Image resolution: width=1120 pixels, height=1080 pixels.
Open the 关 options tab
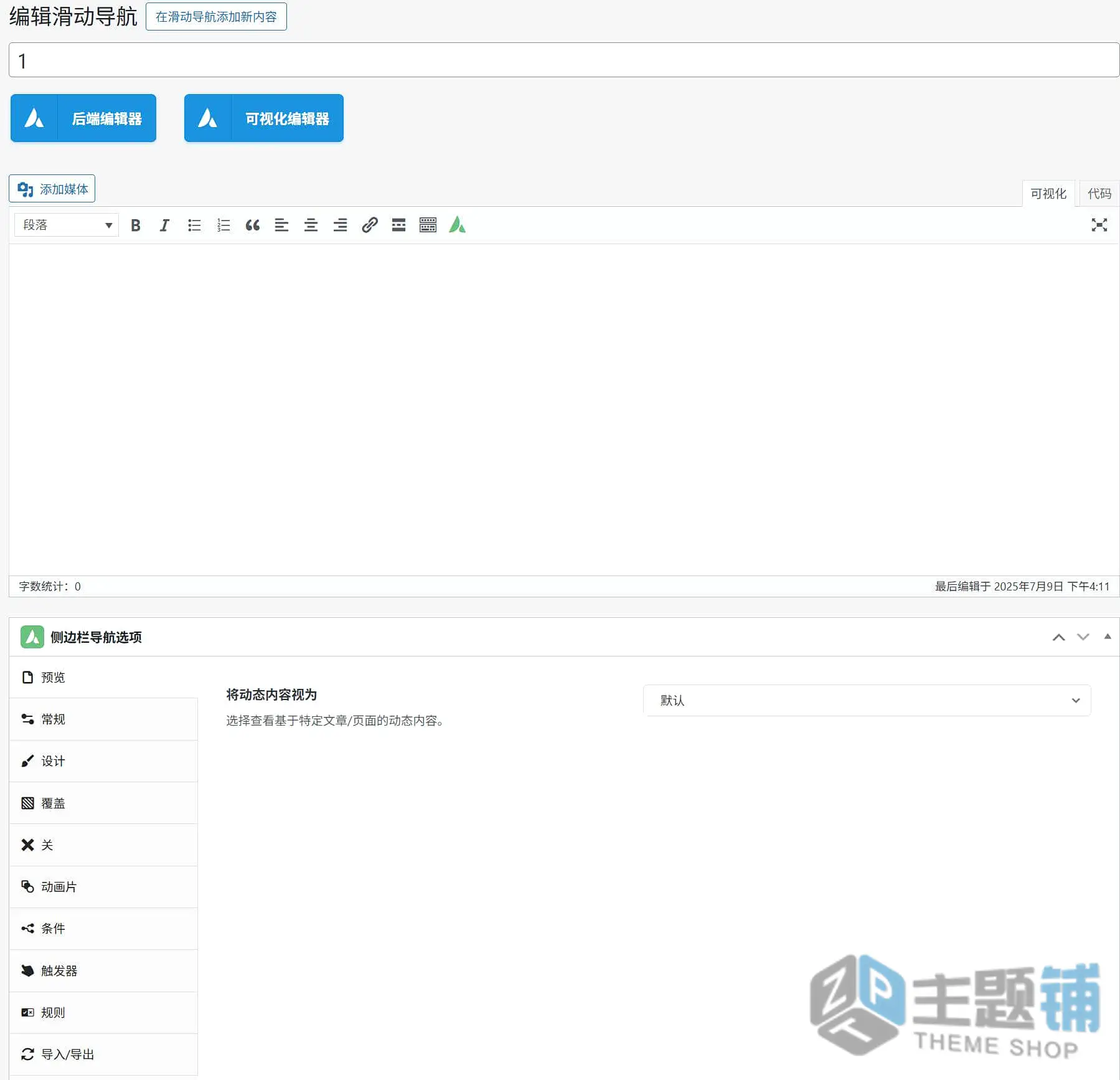pos(103,845)
